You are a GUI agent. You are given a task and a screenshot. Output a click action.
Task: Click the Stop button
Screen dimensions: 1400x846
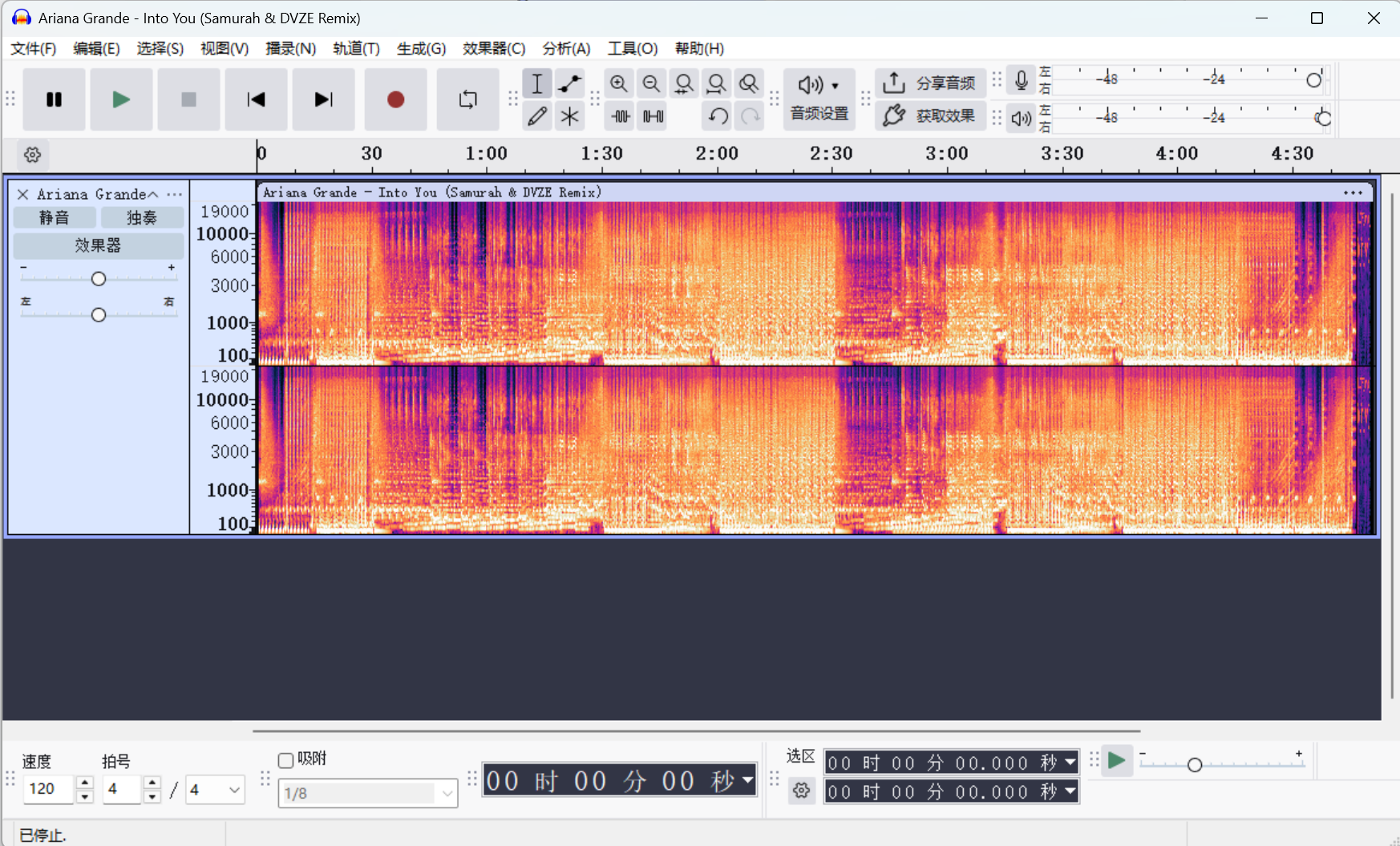tap(188, 99)
